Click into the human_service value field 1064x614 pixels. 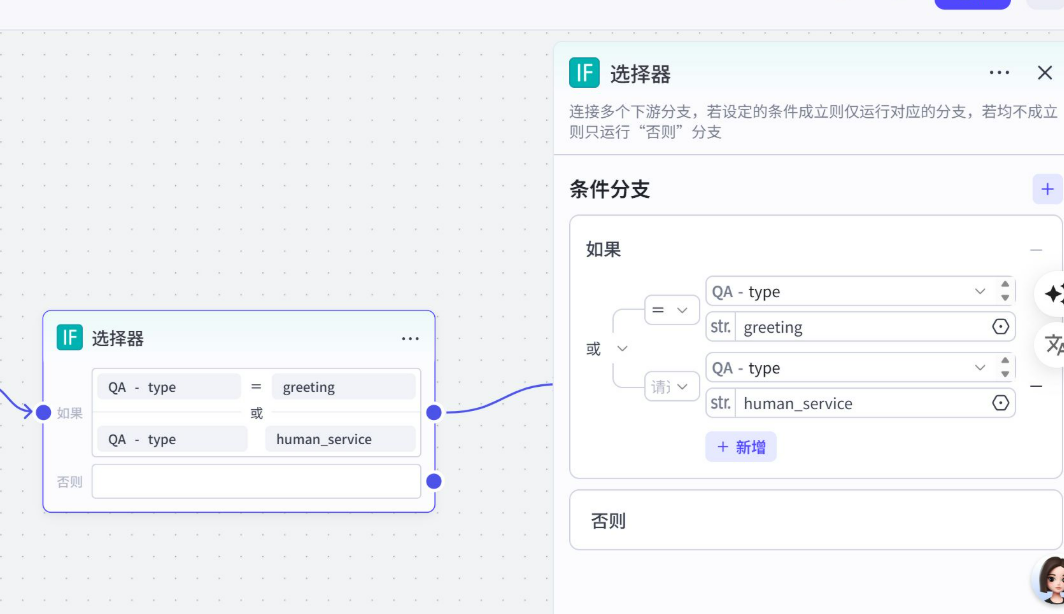coord(862,403)
